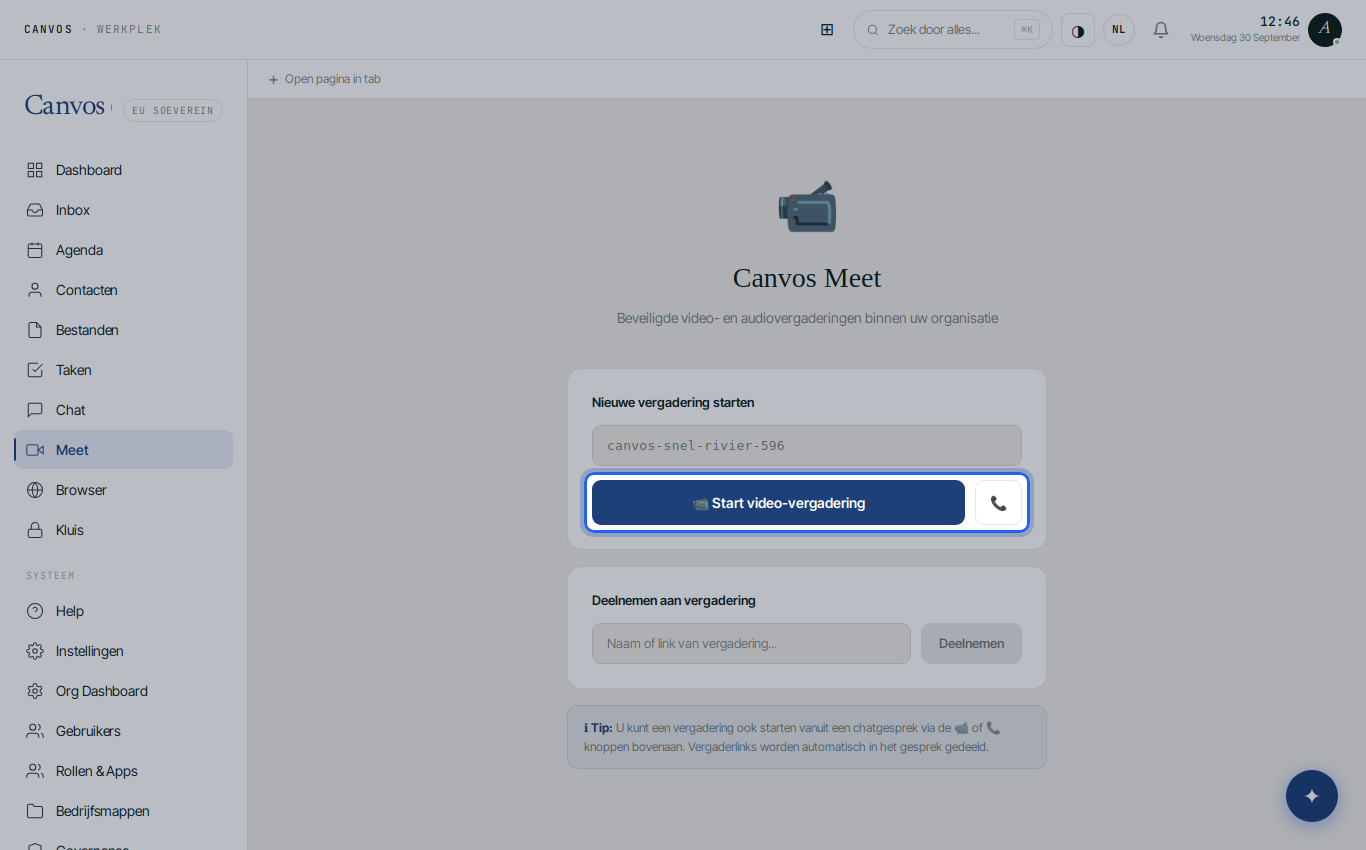Screen dimensions: 1366x850
Task: Start audio call with phone button
Action: 998,503
